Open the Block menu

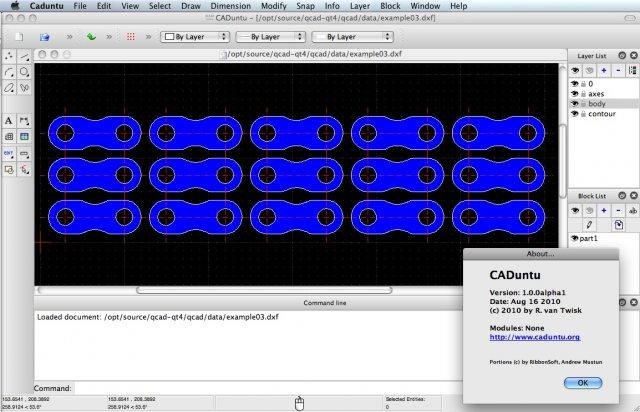pos(390,6)
